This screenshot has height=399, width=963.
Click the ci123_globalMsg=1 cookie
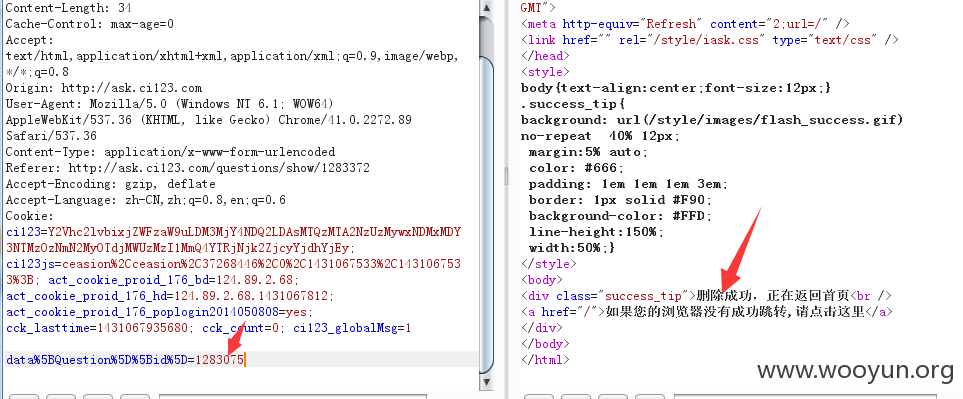tap(352, 328)
